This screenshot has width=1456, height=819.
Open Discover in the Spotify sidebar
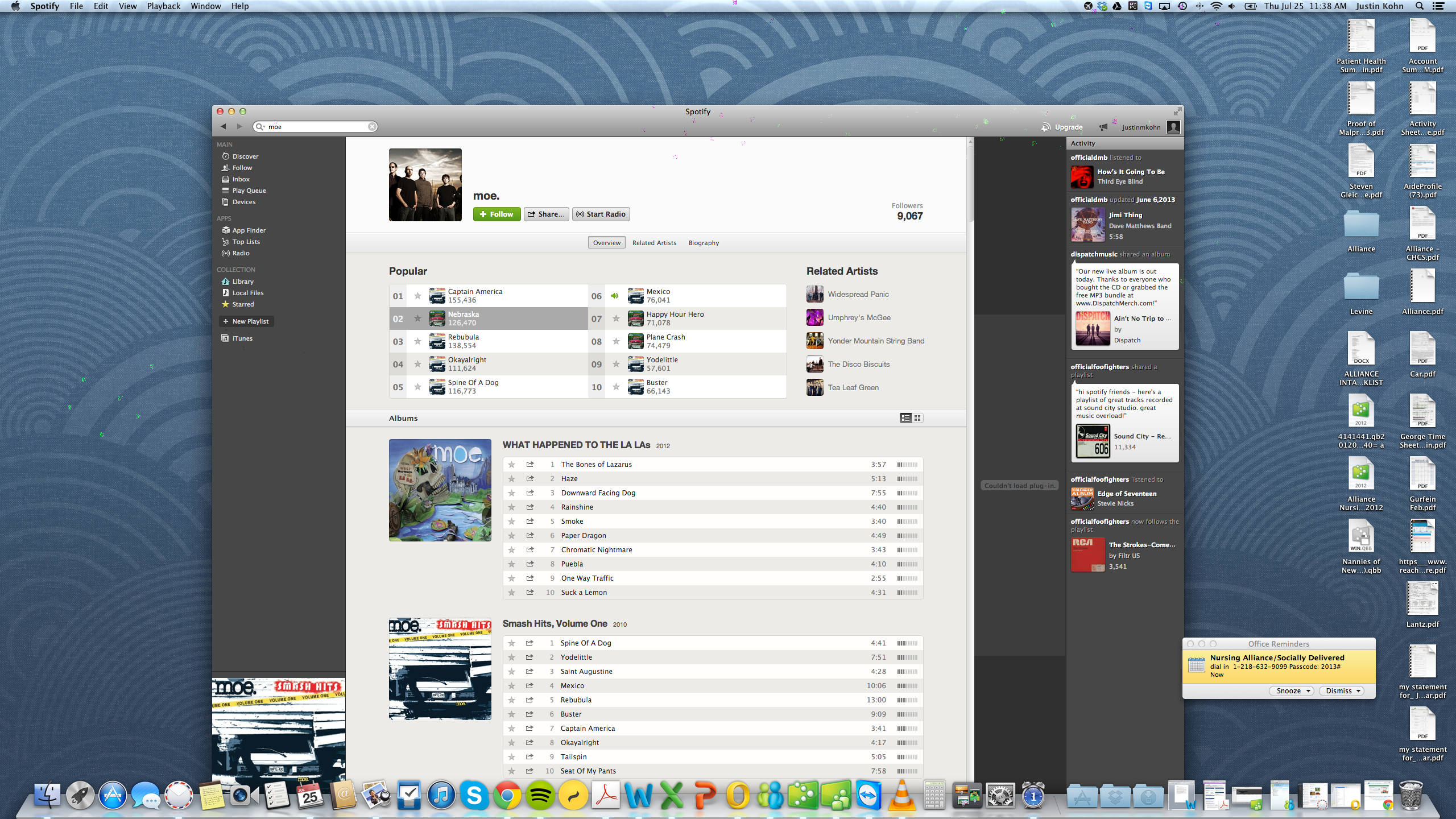[245, 156]
